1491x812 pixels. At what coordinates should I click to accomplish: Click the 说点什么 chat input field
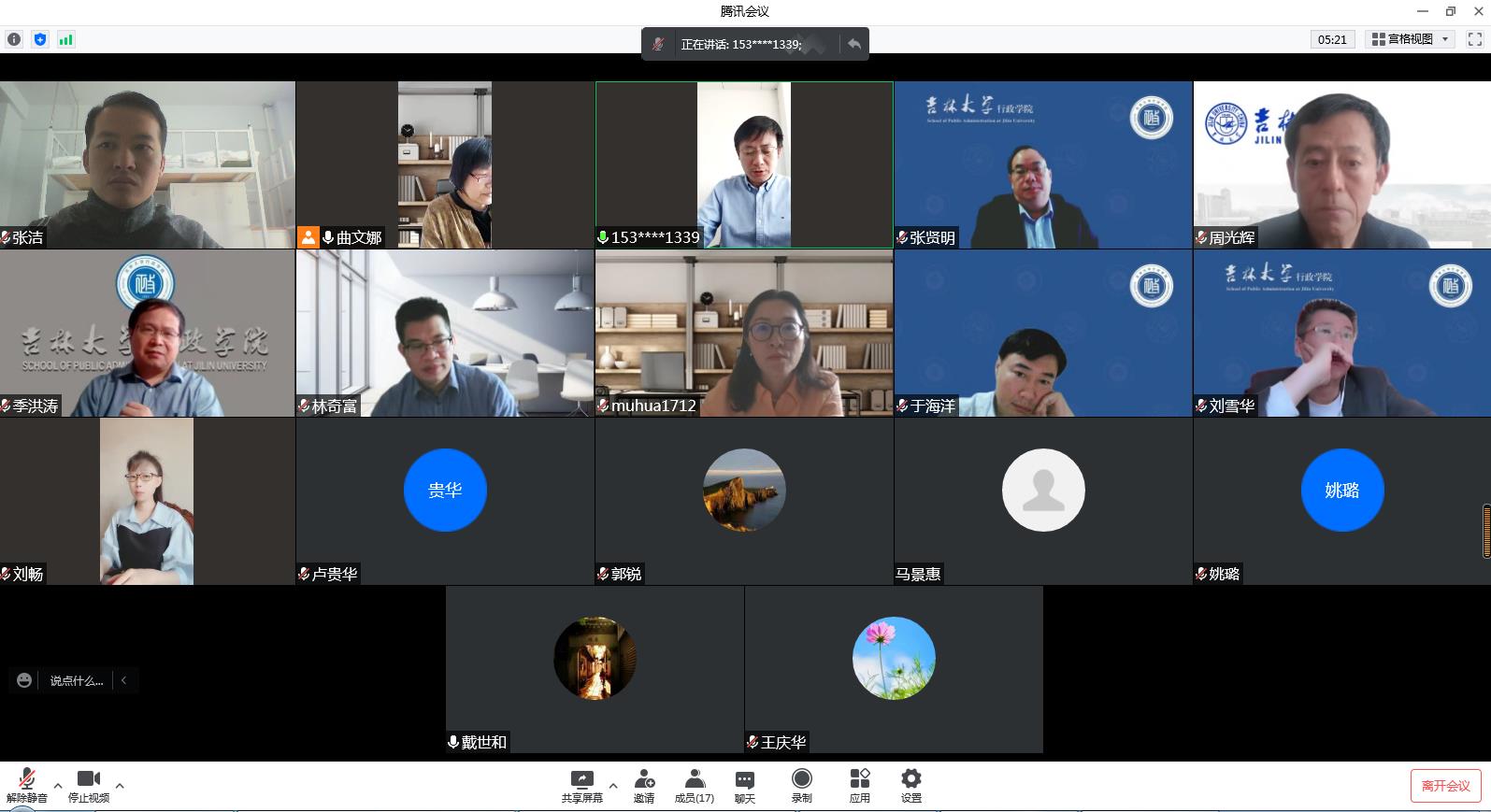pos(77,680)
